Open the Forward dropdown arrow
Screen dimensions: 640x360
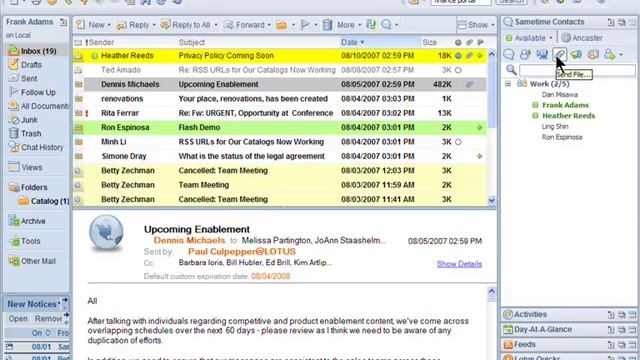click(x=269, y=25)
